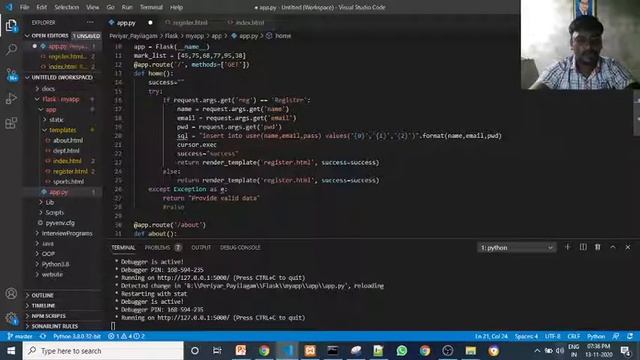Image resolution: width=640 pixels, height=360 pixels.
Task: Split the terminal panel
Action: (x=583, y=247)
